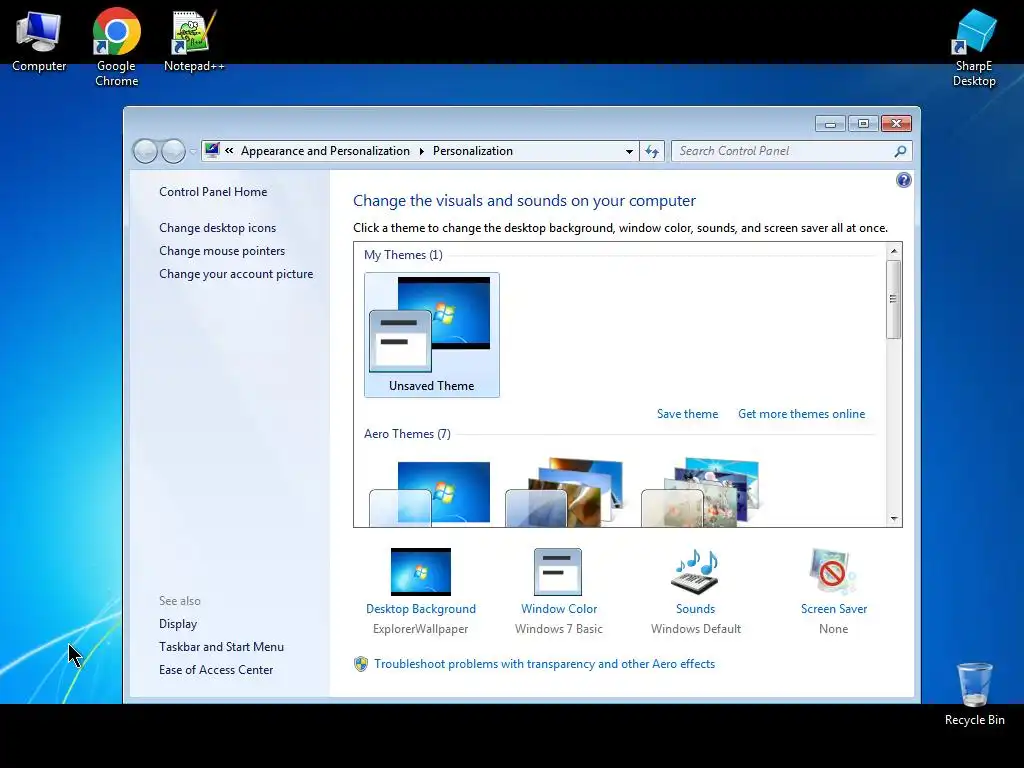
Task: Click the Forward navigation arrow
Action: (173, 152)
